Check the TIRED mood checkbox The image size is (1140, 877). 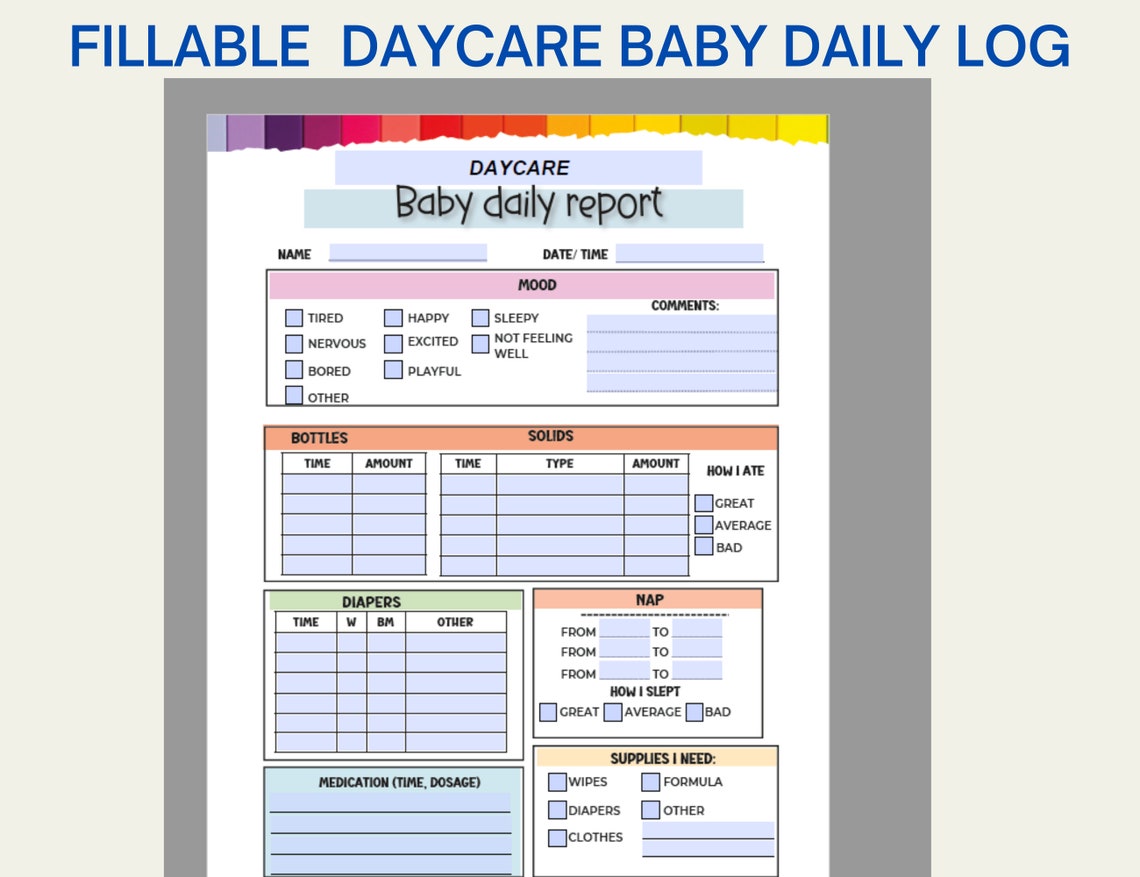pos(294,317)
